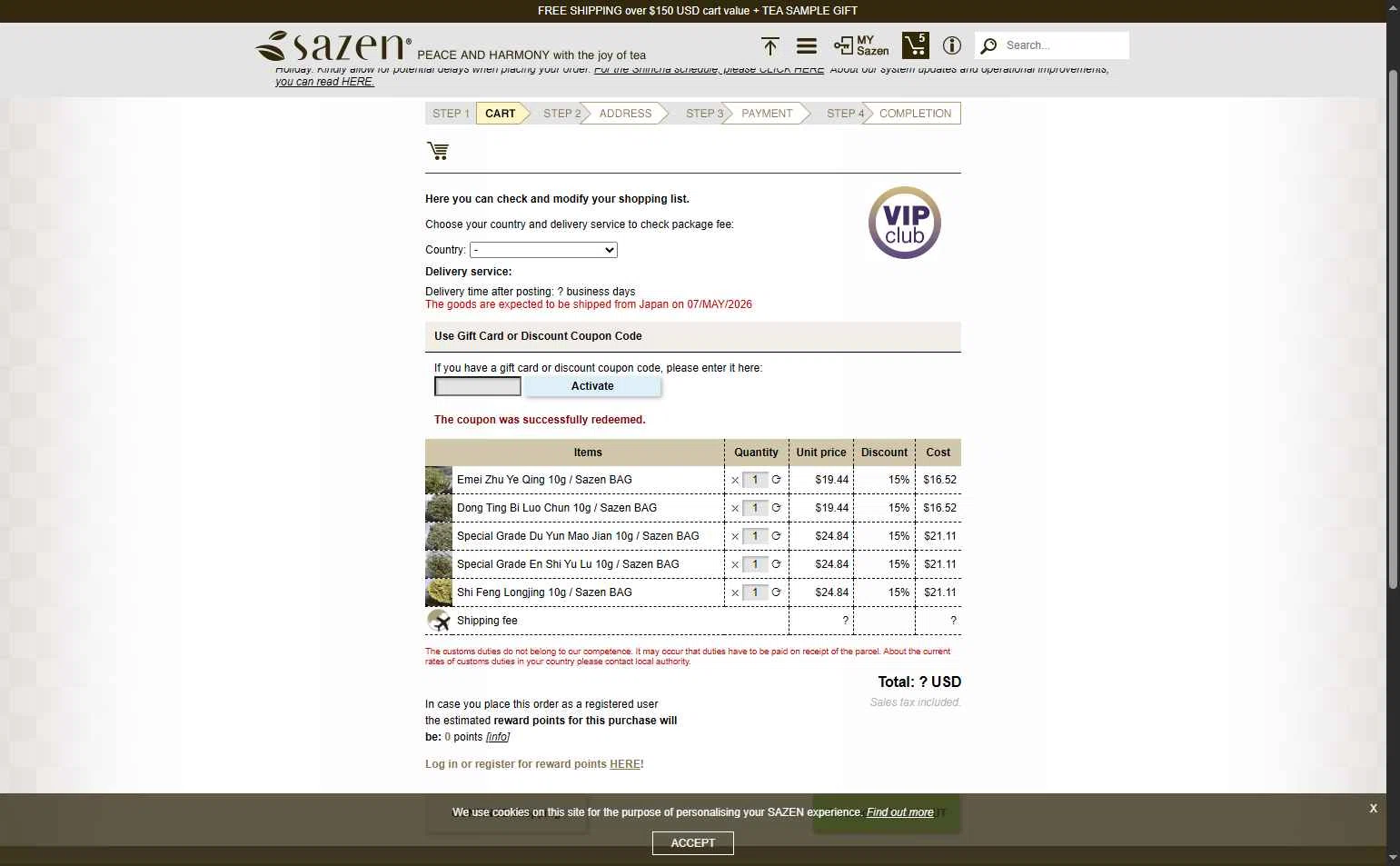
Task: Click the information circle icon in the header
Action: (x=952, y=45)
